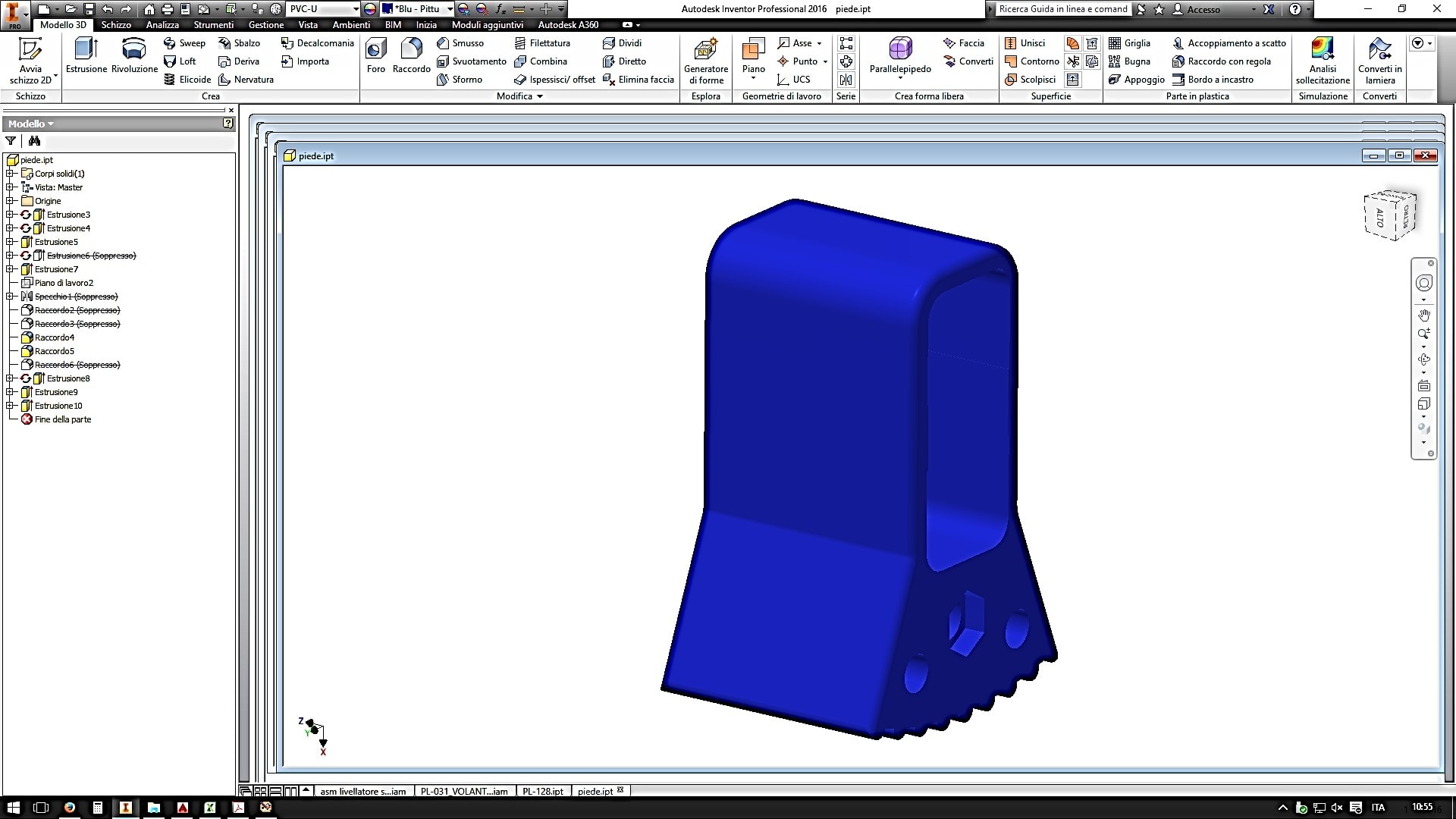Switch to PL-128.ipt document tab
The height and width of the screenshot is (819, 1456).
pyautogui.click(x=542, y=791)
